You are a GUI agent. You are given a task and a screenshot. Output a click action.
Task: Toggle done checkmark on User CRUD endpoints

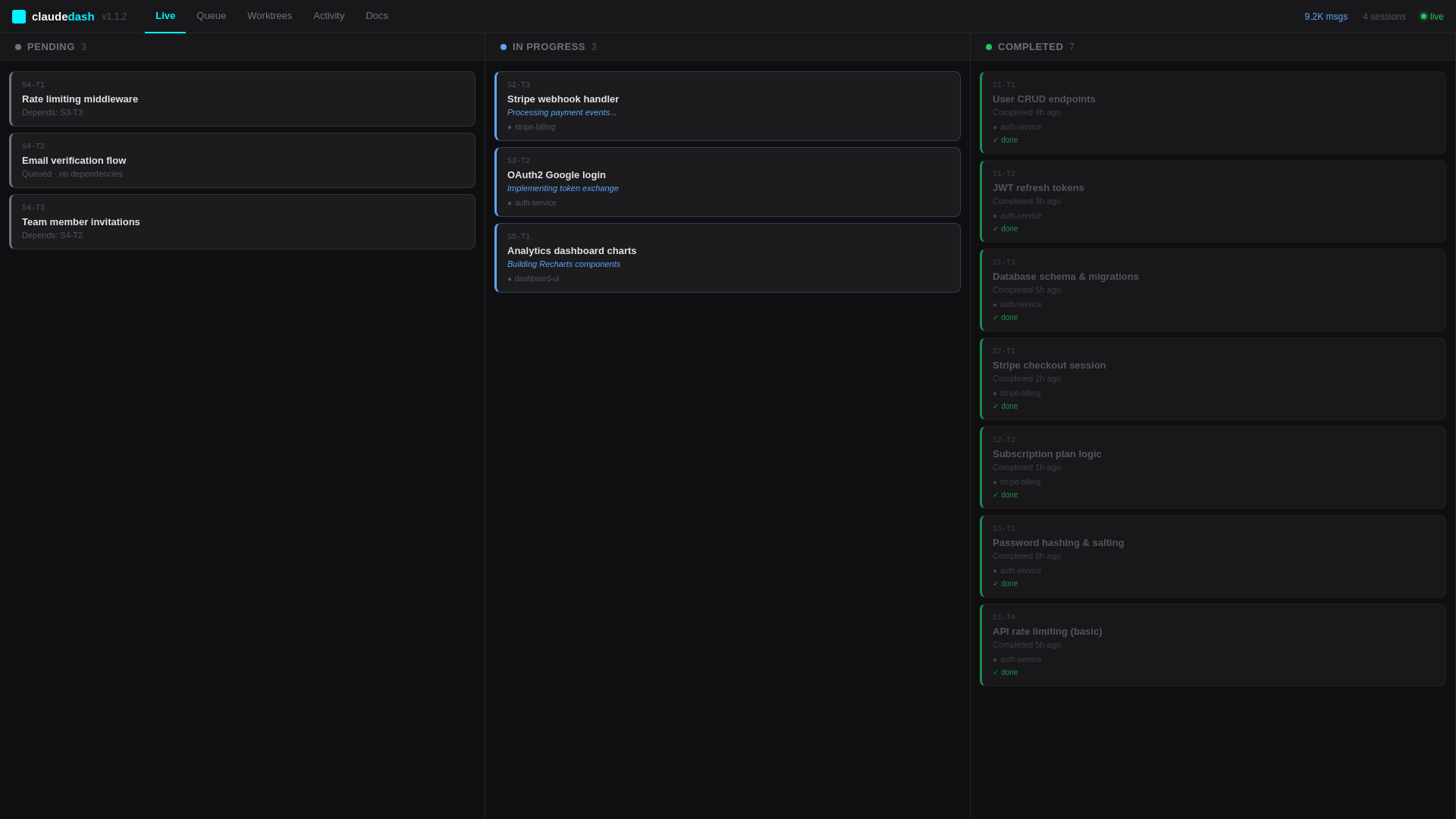point(996,140)
